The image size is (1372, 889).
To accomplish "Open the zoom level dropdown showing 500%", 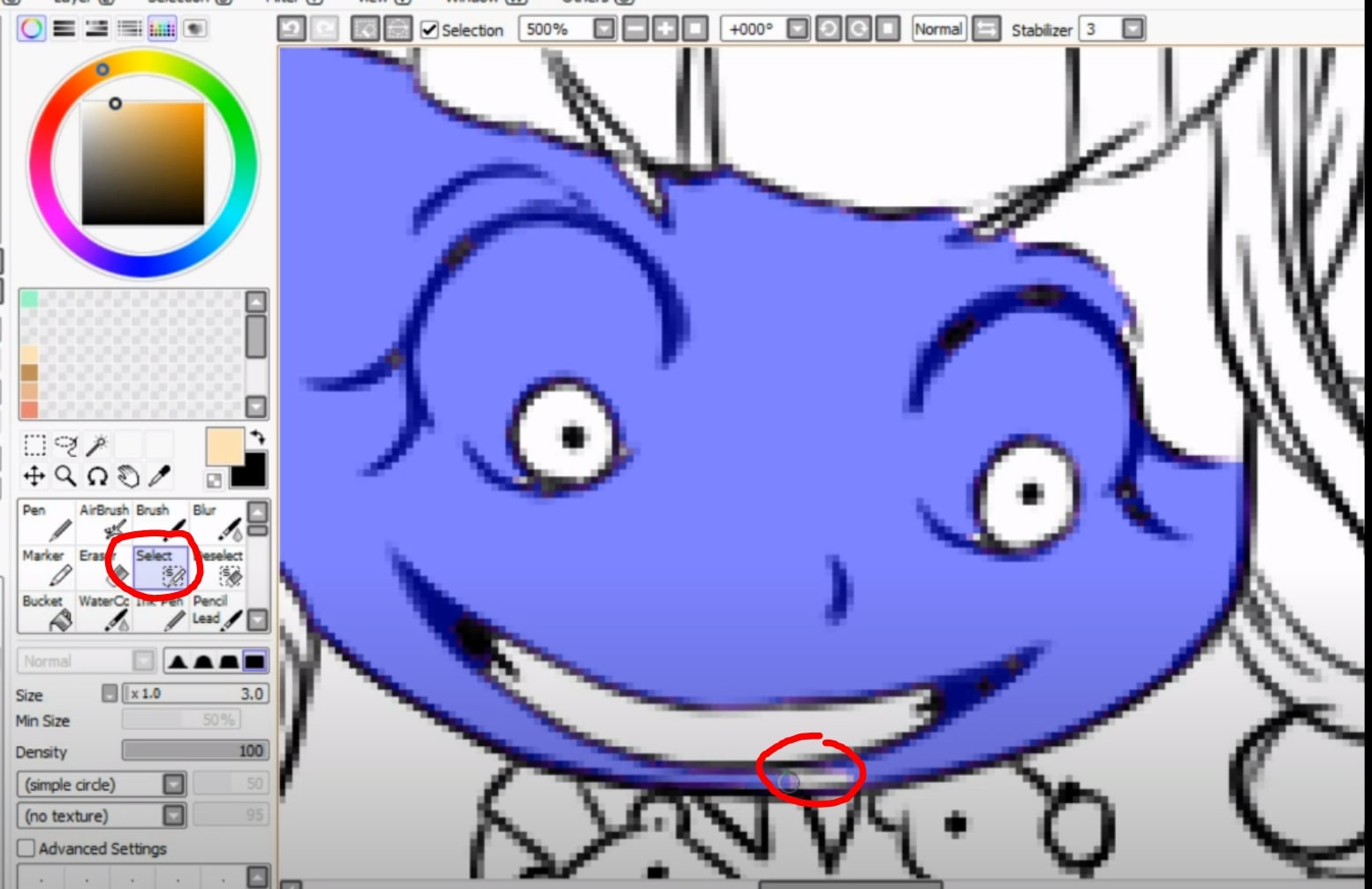I will [x=604, y=29].
